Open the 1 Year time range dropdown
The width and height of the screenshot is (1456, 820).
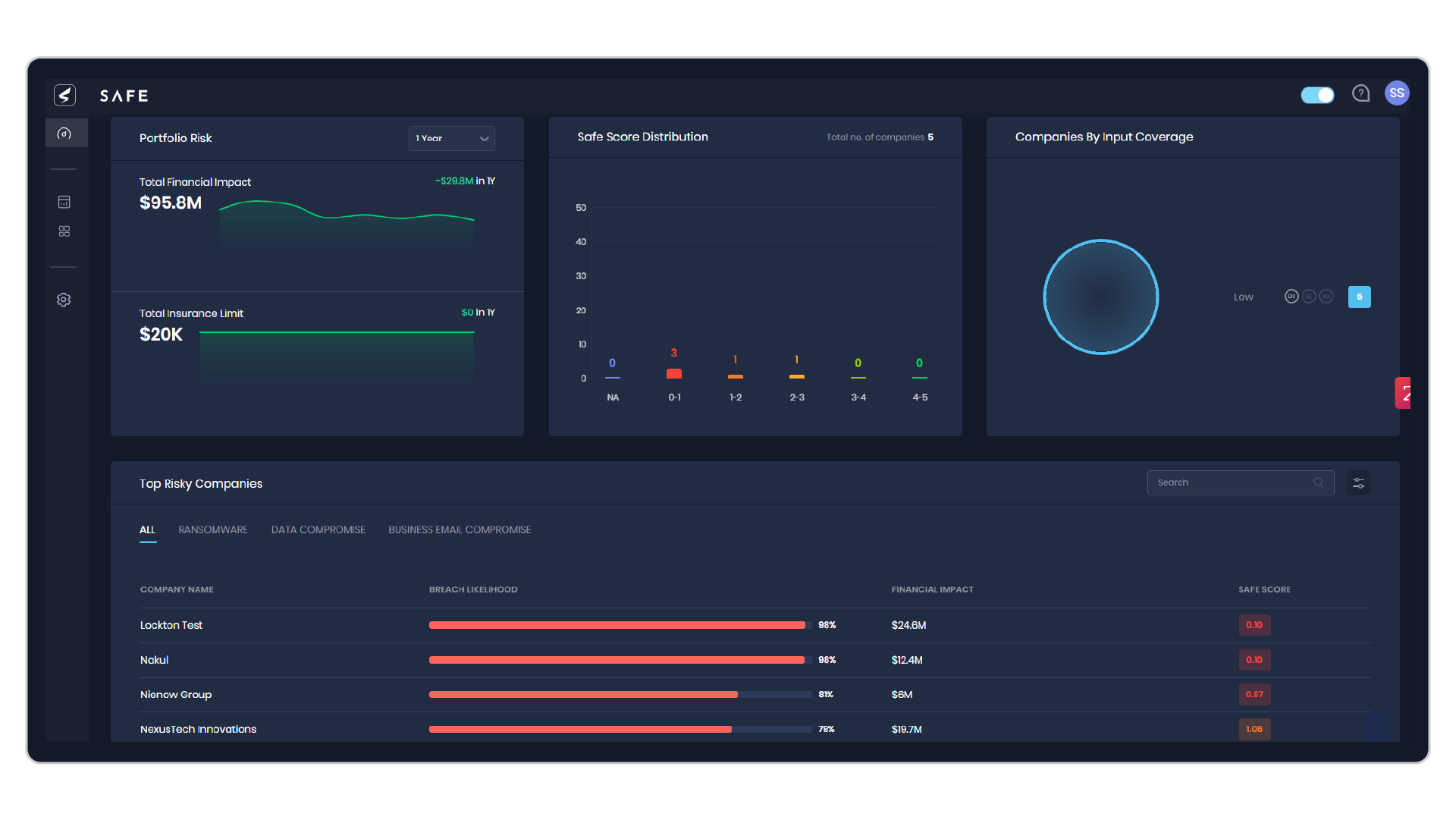(452, 138)
